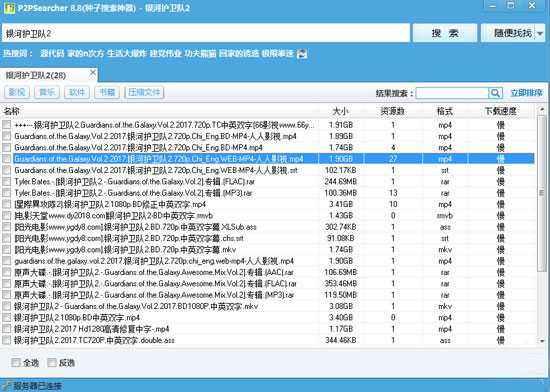Click the picture icon after hot keywords
Screen dimensions: 550x392
point(302,54)
